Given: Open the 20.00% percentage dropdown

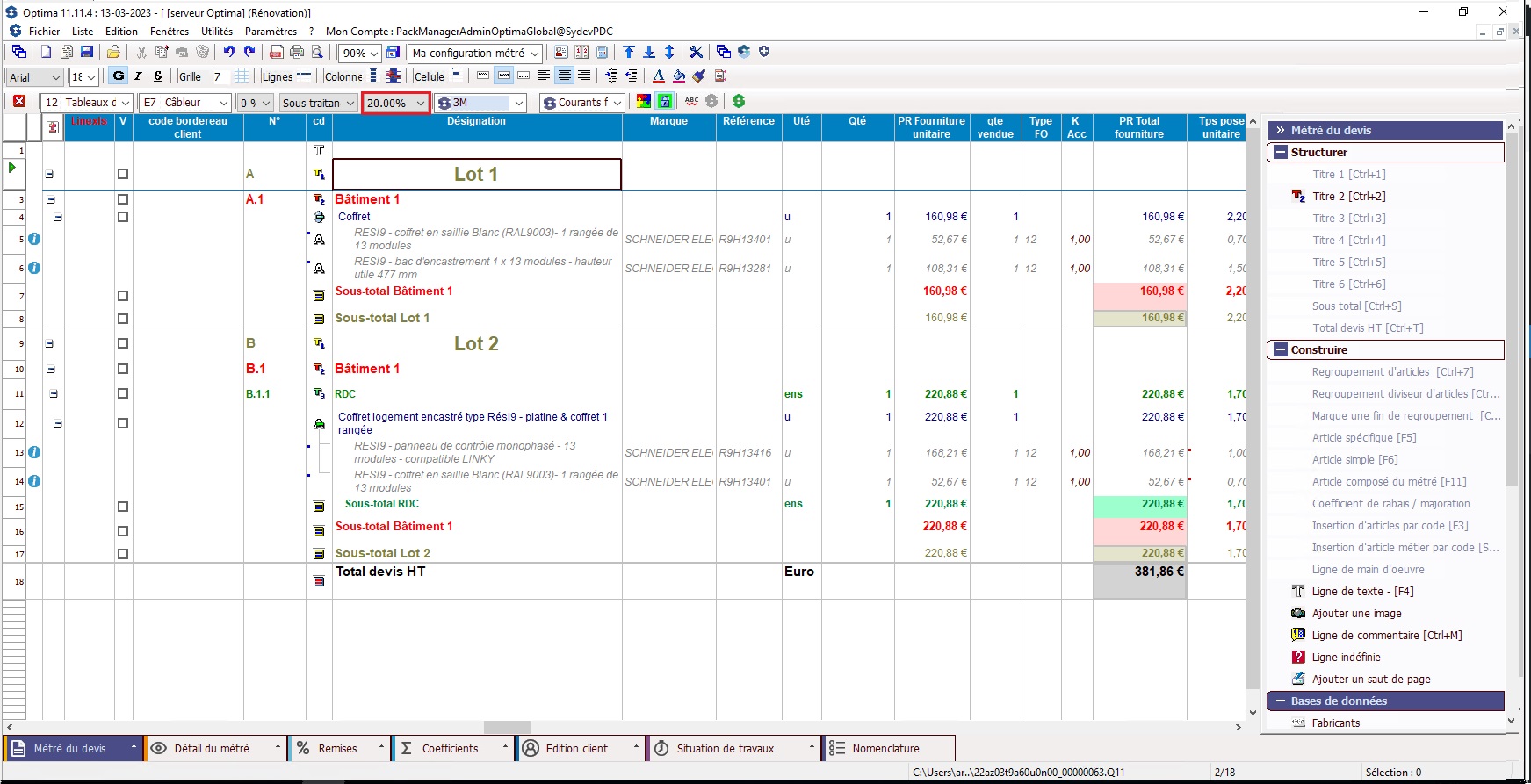Looking at the screenshot, I should click(421, 103).
